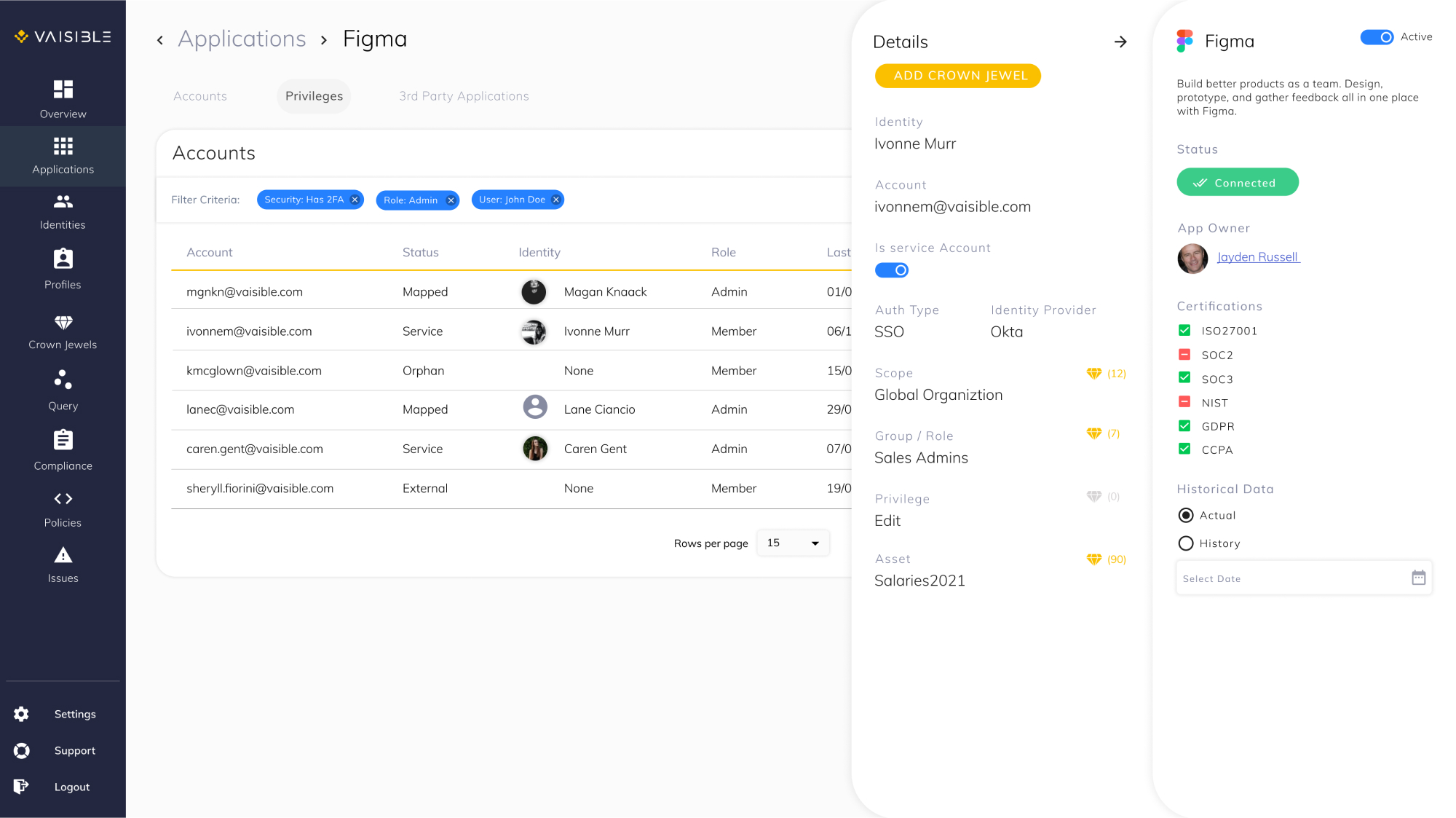Remove the Role: Admin filter chip
Screen dimensions: 1456x818
451,200
